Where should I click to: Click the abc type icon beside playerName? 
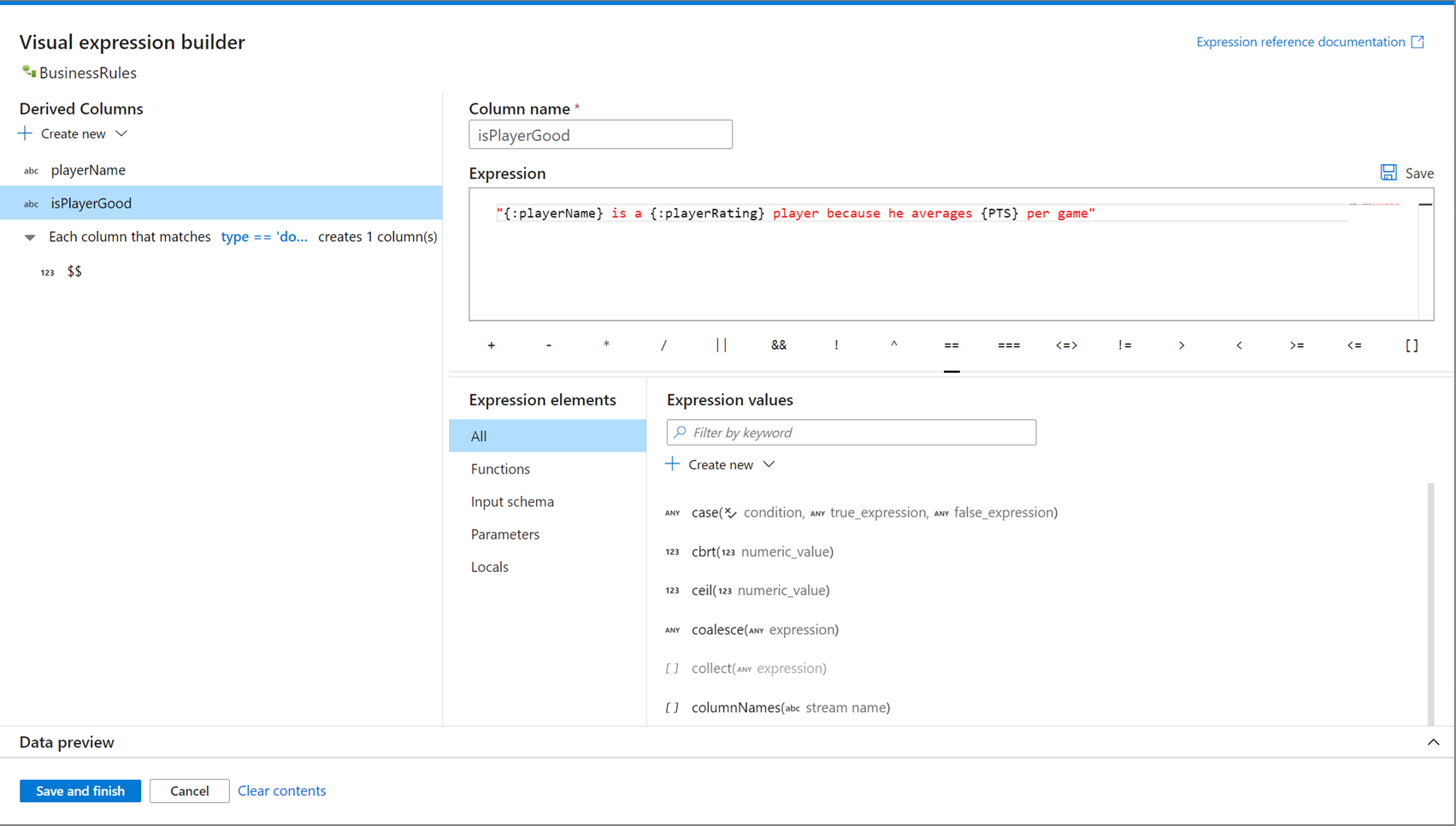pos(31,170)
